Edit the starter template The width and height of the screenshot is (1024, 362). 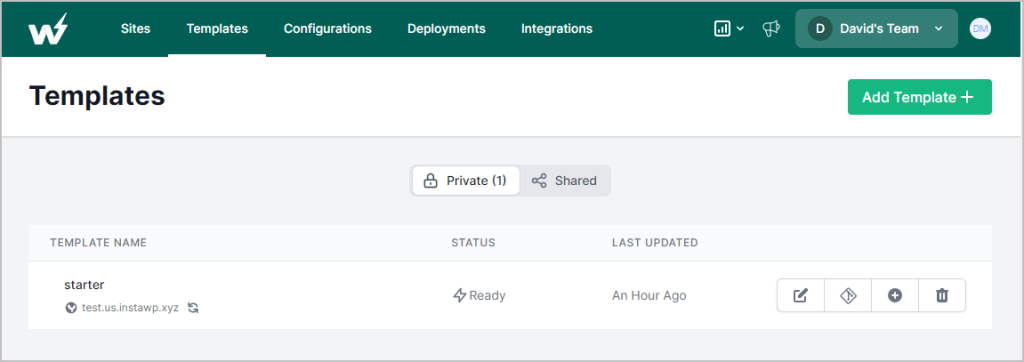point(801,295)
